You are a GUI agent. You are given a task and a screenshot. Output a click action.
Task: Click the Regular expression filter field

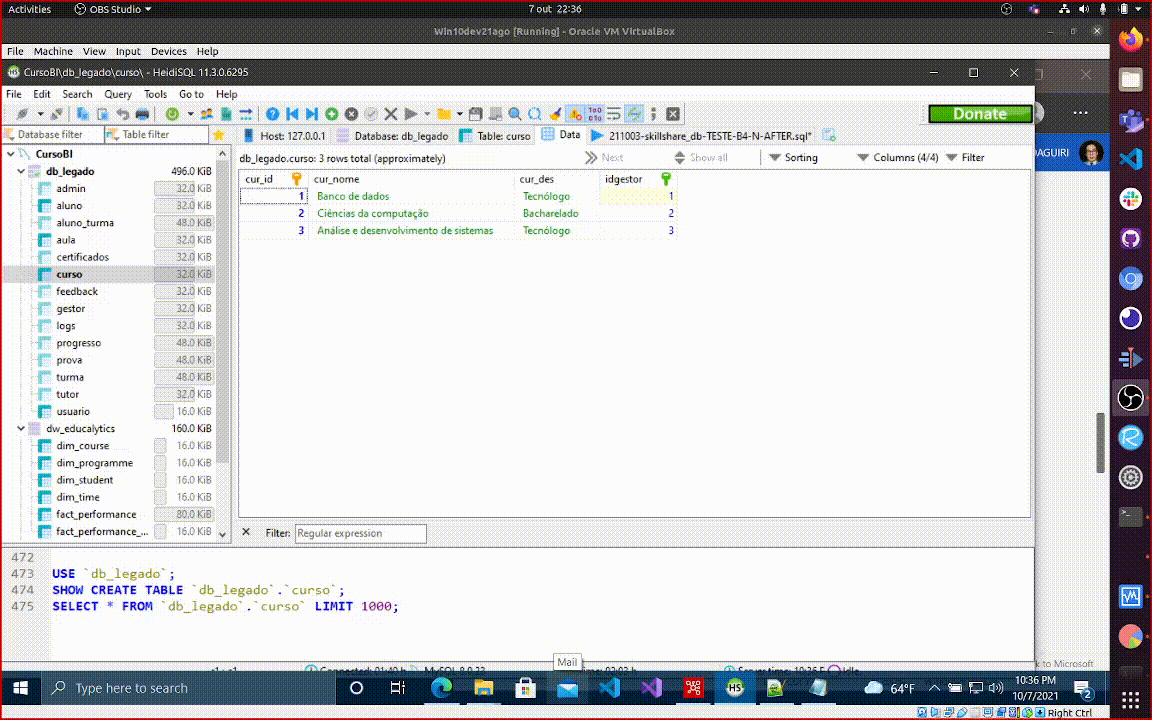point(360,533)
